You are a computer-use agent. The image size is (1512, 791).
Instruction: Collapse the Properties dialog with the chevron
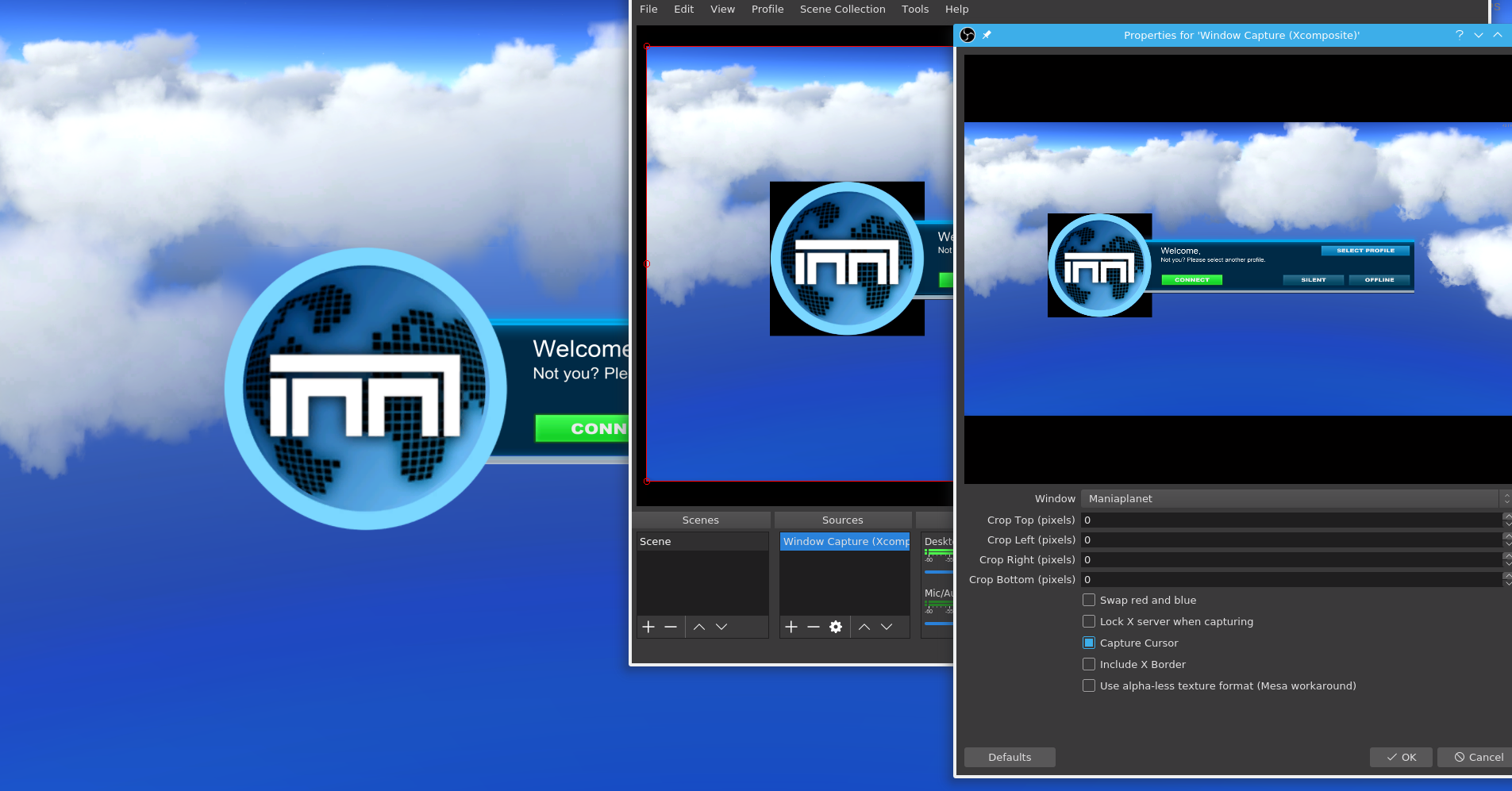1478,35
